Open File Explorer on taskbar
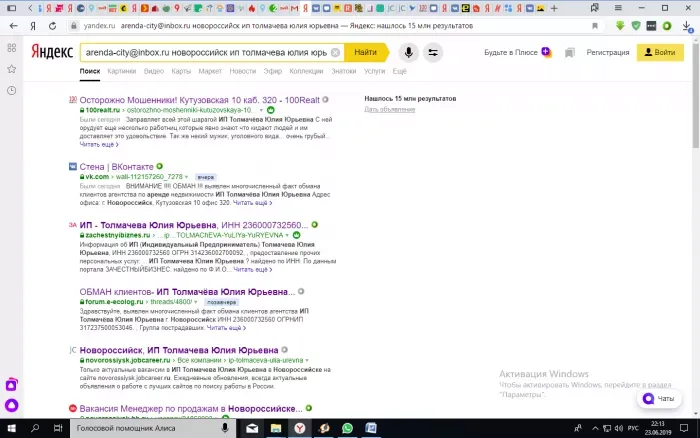 click(276, 428)
